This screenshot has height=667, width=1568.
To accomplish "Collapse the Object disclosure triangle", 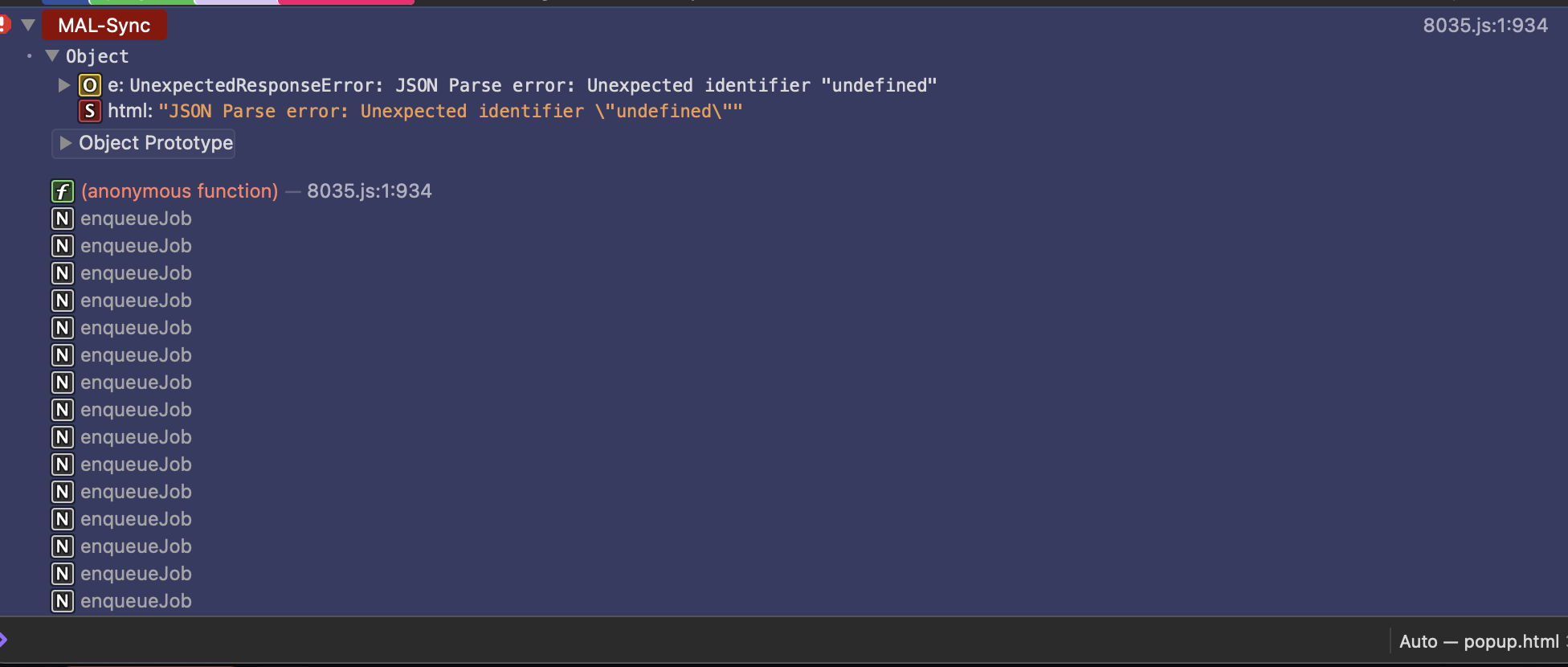I will [52, 56].
